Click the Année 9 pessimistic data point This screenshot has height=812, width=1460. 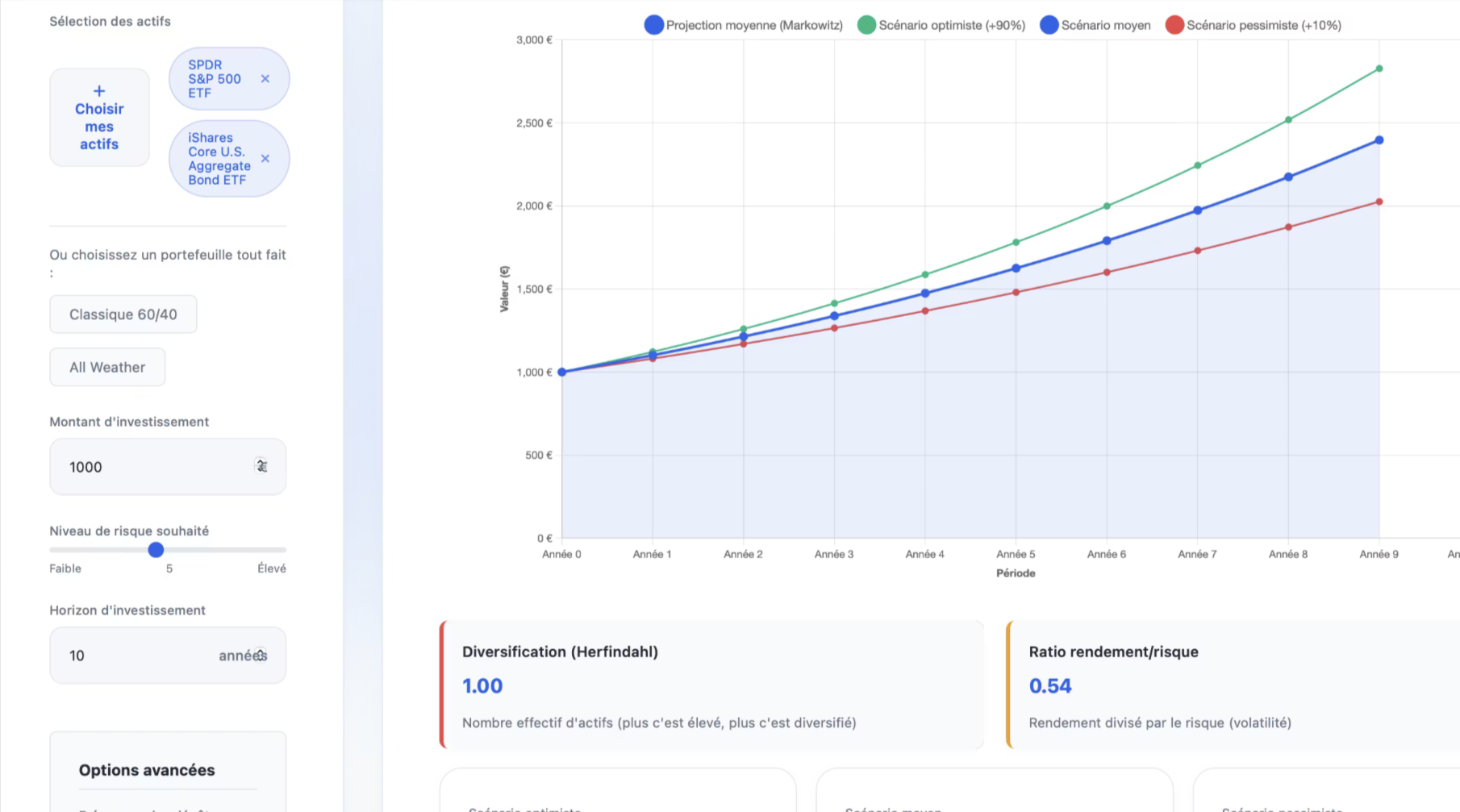click(x=1379, y=202)
